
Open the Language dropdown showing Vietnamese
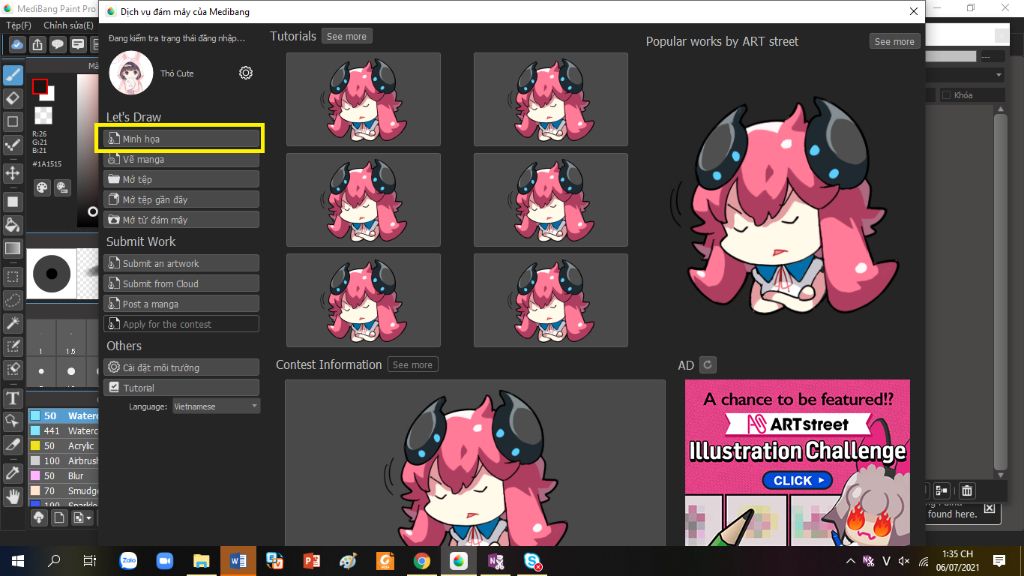coord(216,406)
